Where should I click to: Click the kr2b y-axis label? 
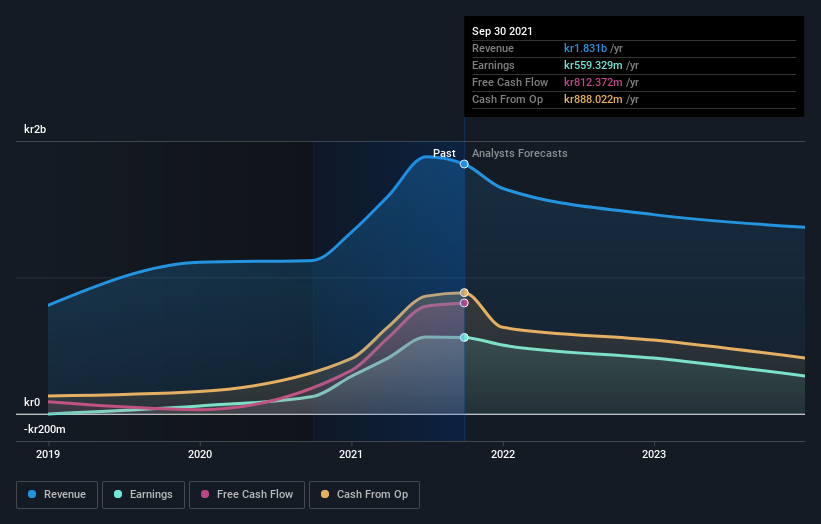(x=35, y=129)
